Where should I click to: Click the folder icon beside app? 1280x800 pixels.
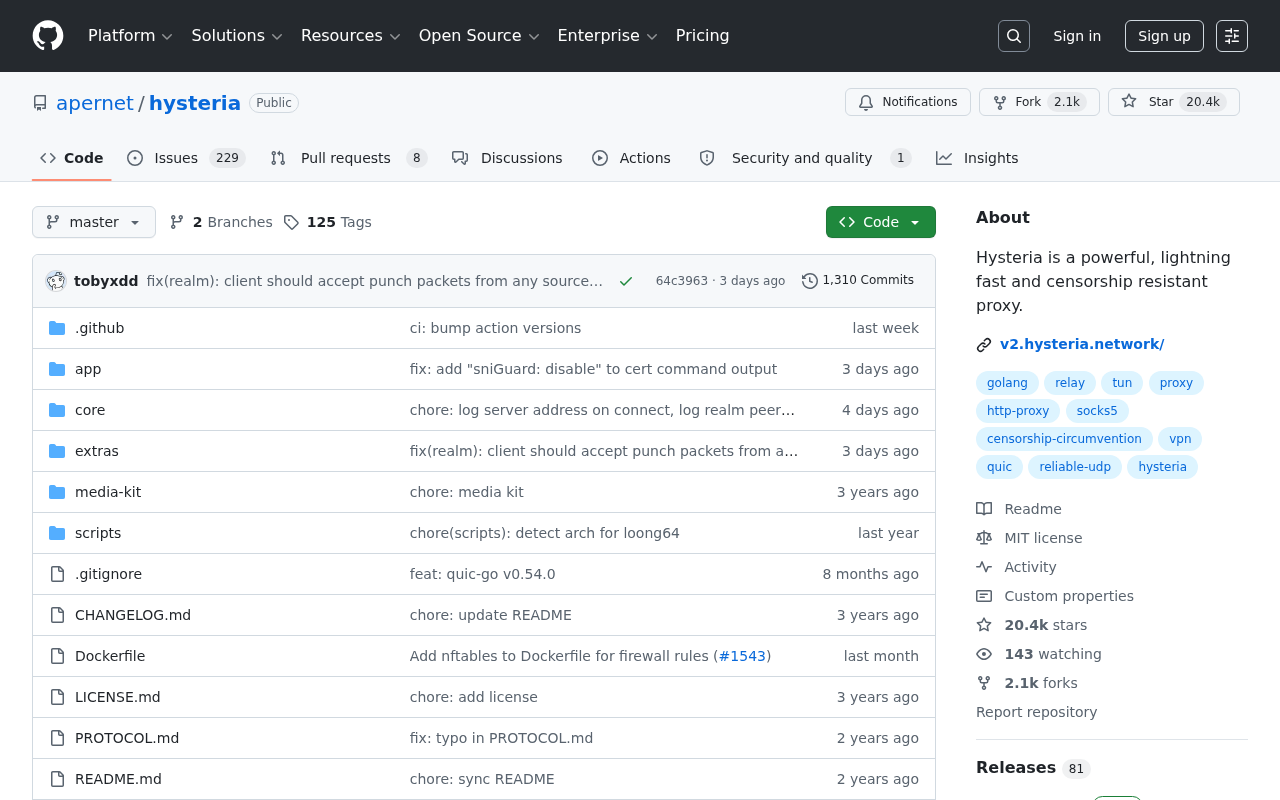[57, 369]
